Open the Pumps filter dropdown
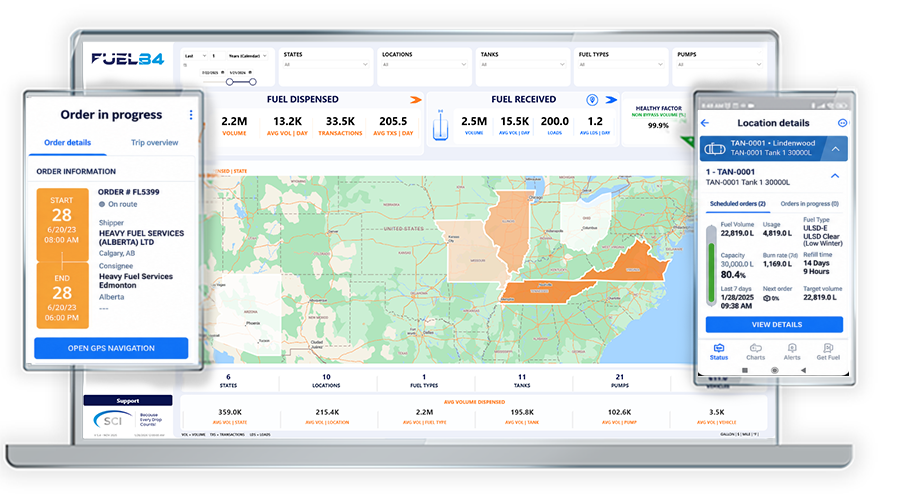Image resolution: width=900 pixels, height=504 pixels. pos(720,65)
